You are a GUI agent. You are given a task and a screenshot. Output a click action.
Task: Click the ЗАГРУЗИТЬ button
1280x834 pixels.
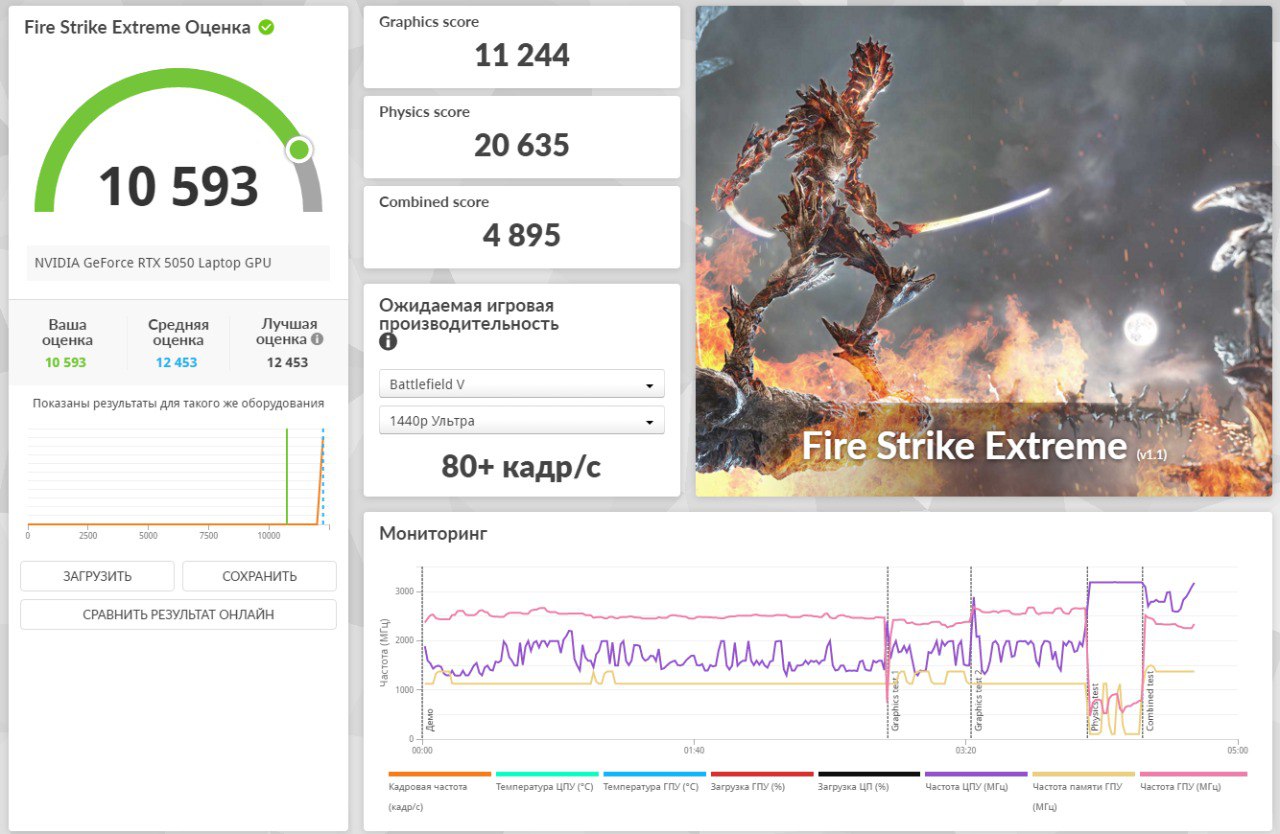tap(97, 576)
